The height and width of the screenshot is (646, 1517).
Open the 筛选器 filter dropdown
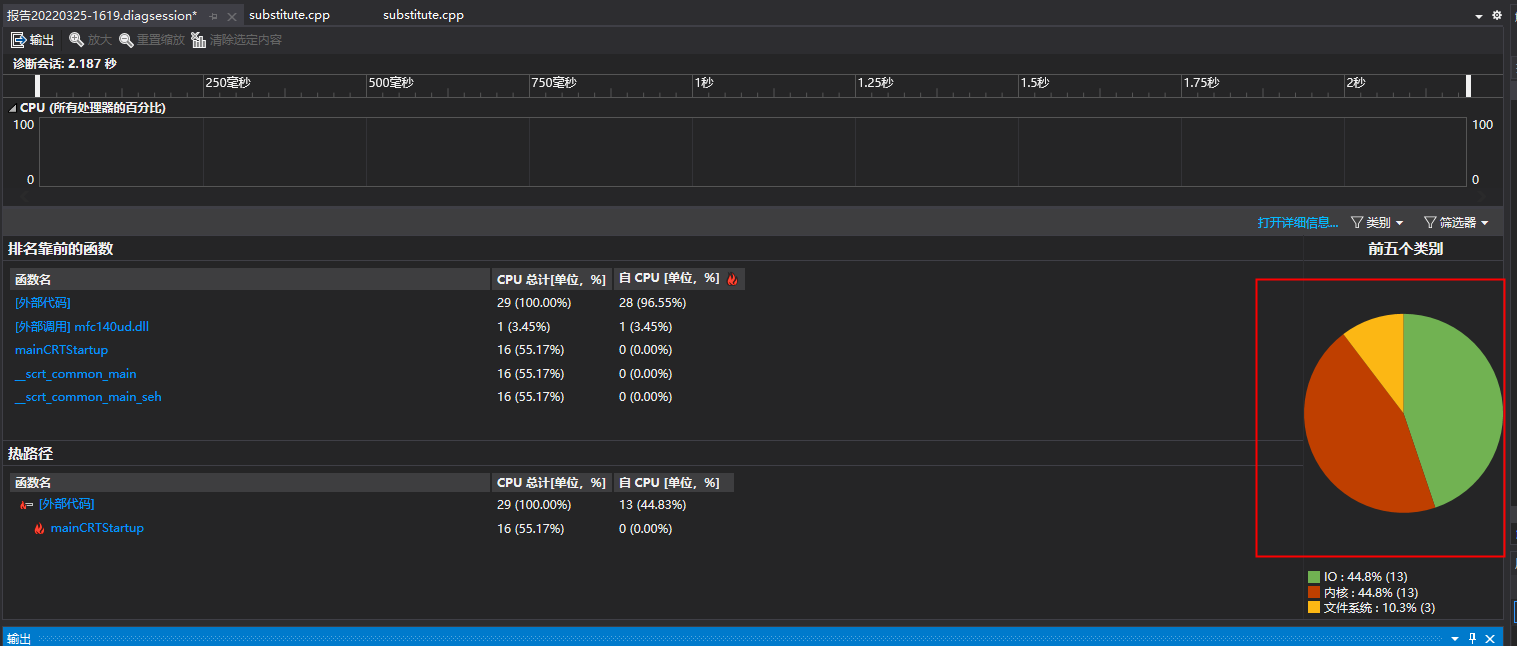tap(1456, 222)
